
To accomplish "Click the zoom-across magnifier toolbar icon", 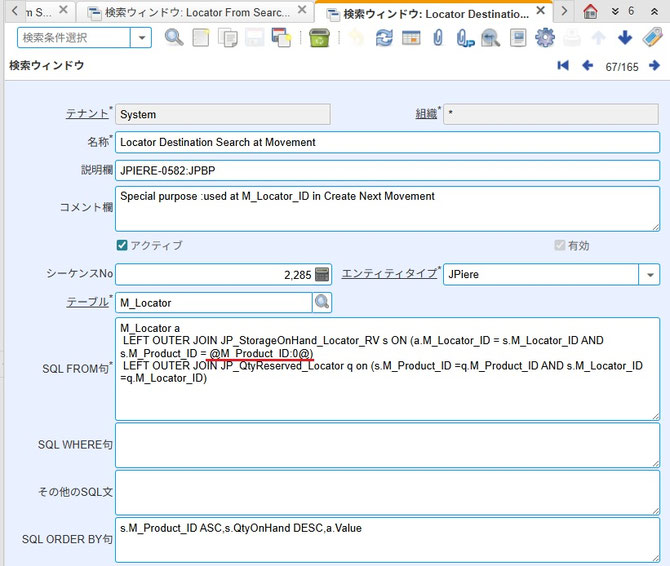I will click(491, 38).
